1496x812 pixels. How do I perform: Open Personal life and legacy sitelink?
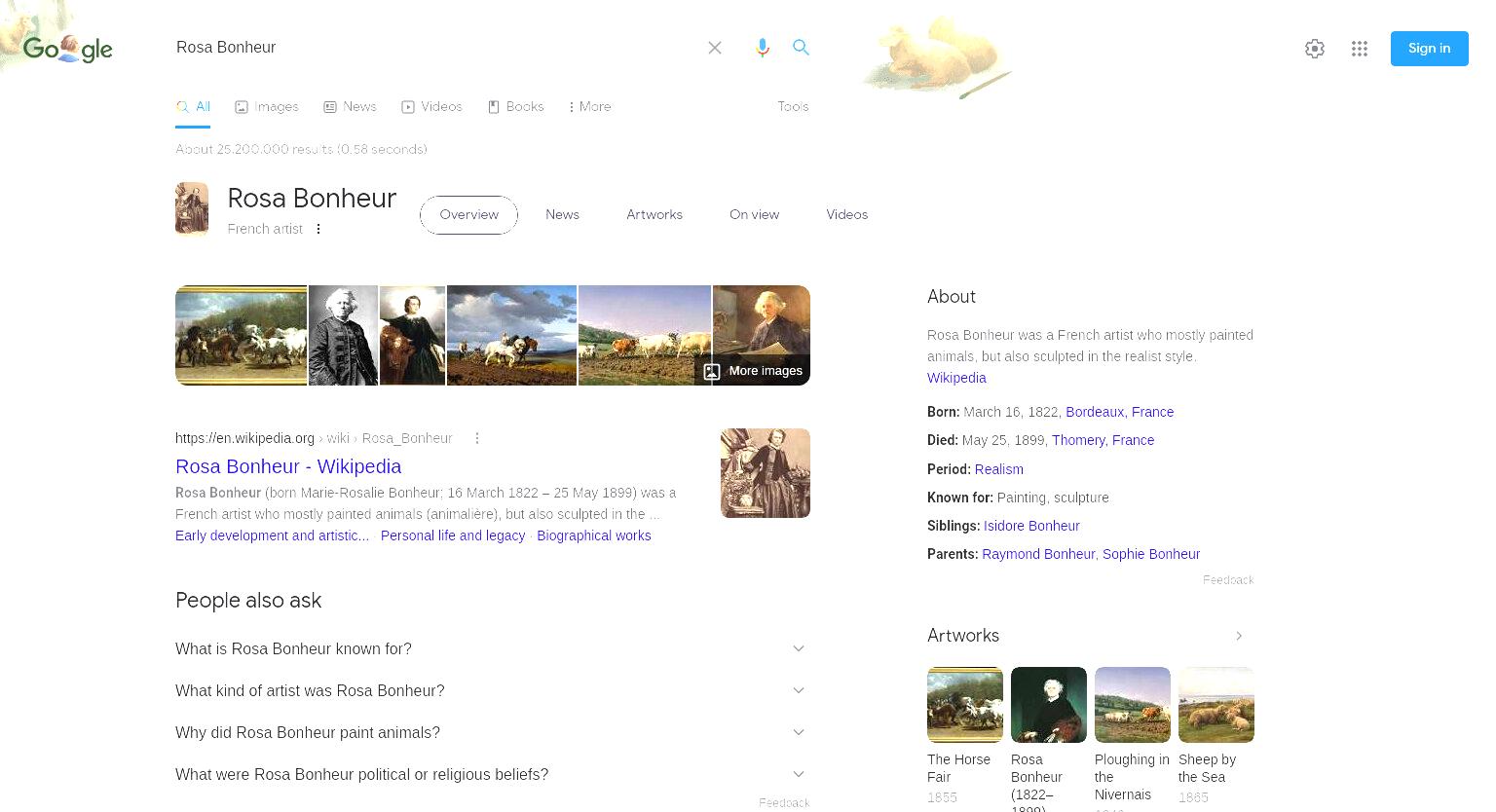453,535
